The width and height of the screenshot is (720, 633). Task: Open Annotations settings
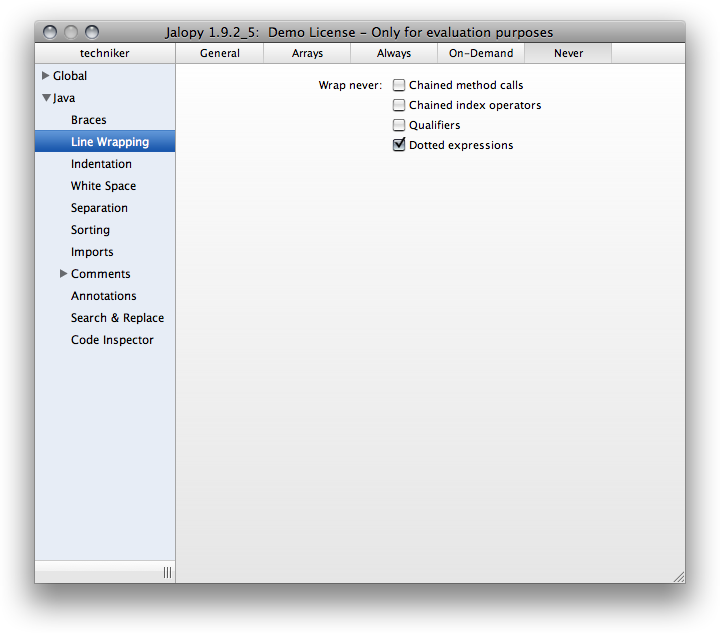click(x=105, y=296)
